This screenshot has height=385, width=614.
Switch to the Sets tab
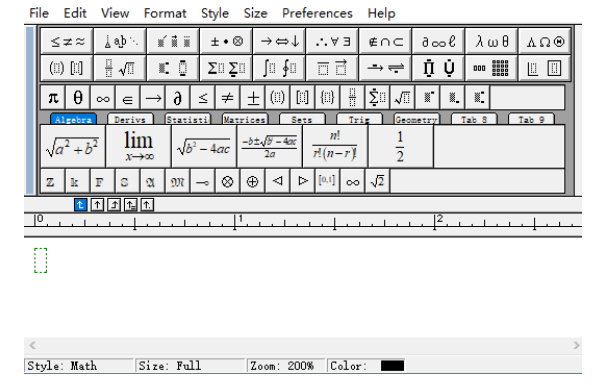tap(302, 119)
